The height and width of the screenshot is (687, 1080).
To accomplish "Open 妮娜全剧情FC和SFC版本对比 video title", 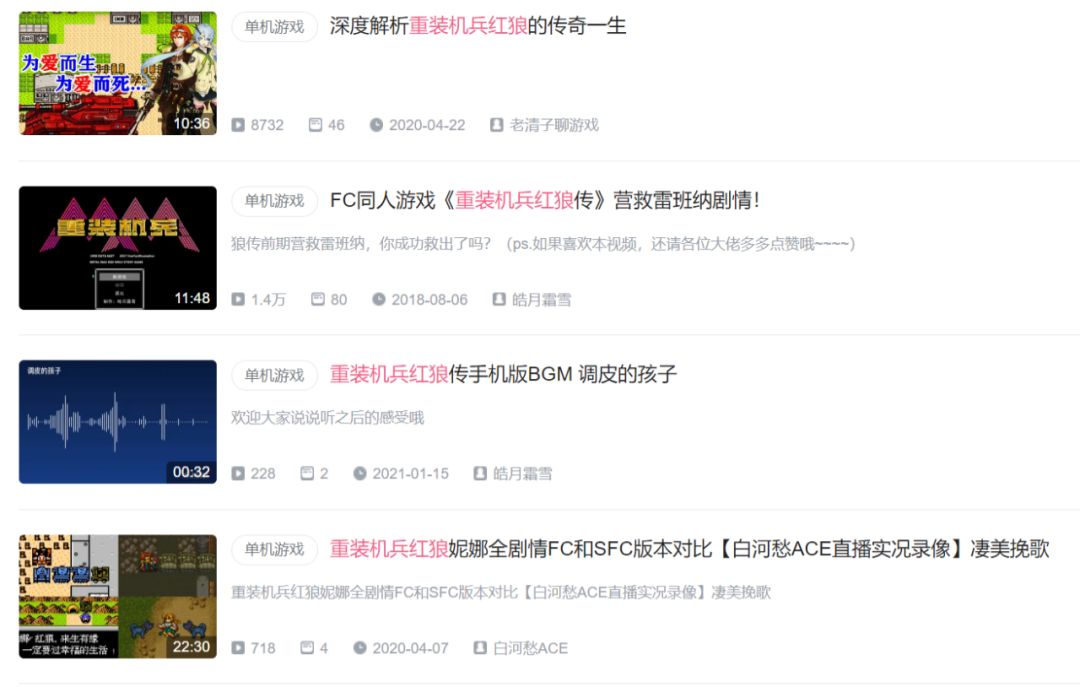I will coord(689,548).
